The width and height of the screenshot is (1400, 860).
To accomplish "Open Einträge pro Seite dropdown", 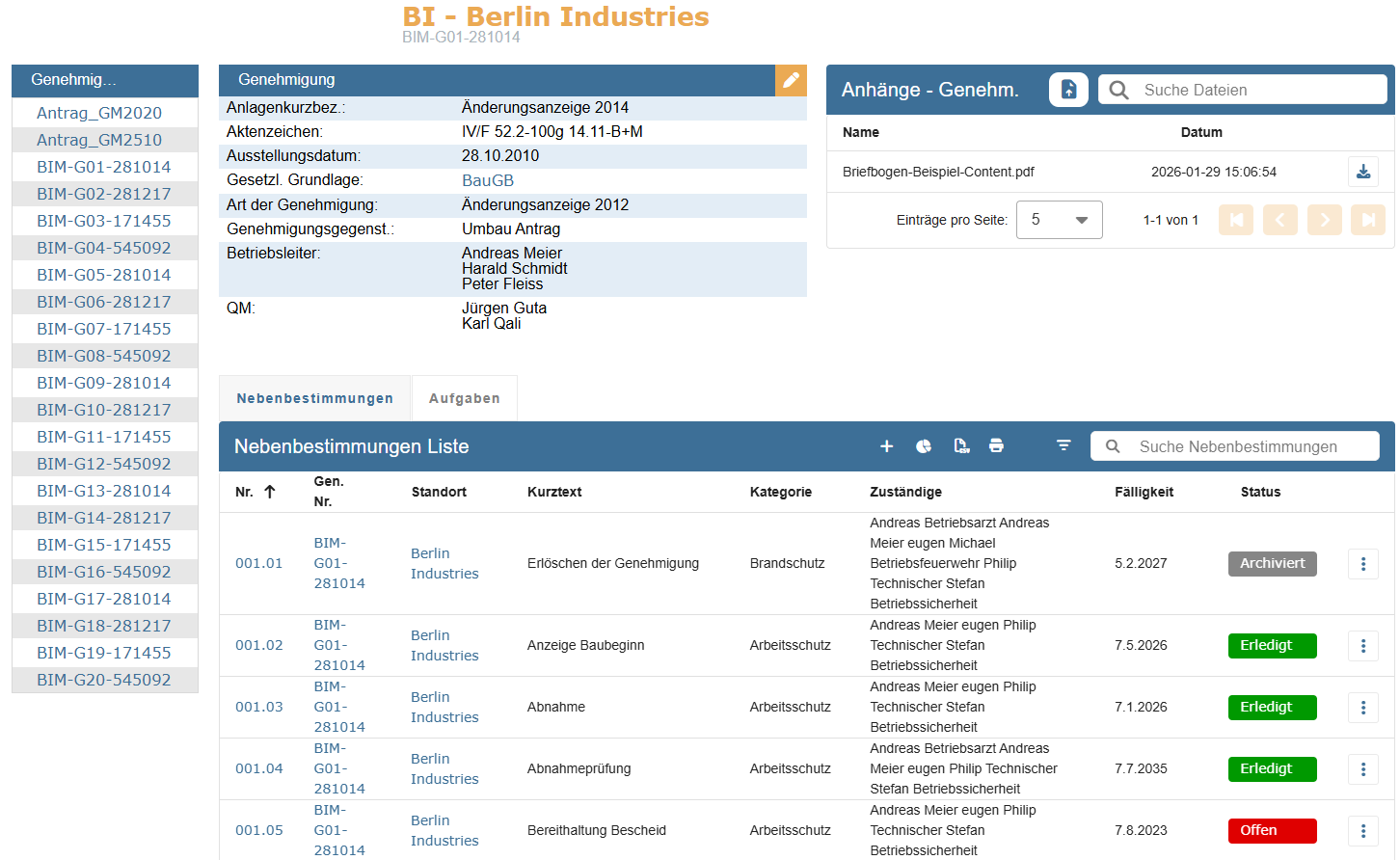I will pos(1059,220).
